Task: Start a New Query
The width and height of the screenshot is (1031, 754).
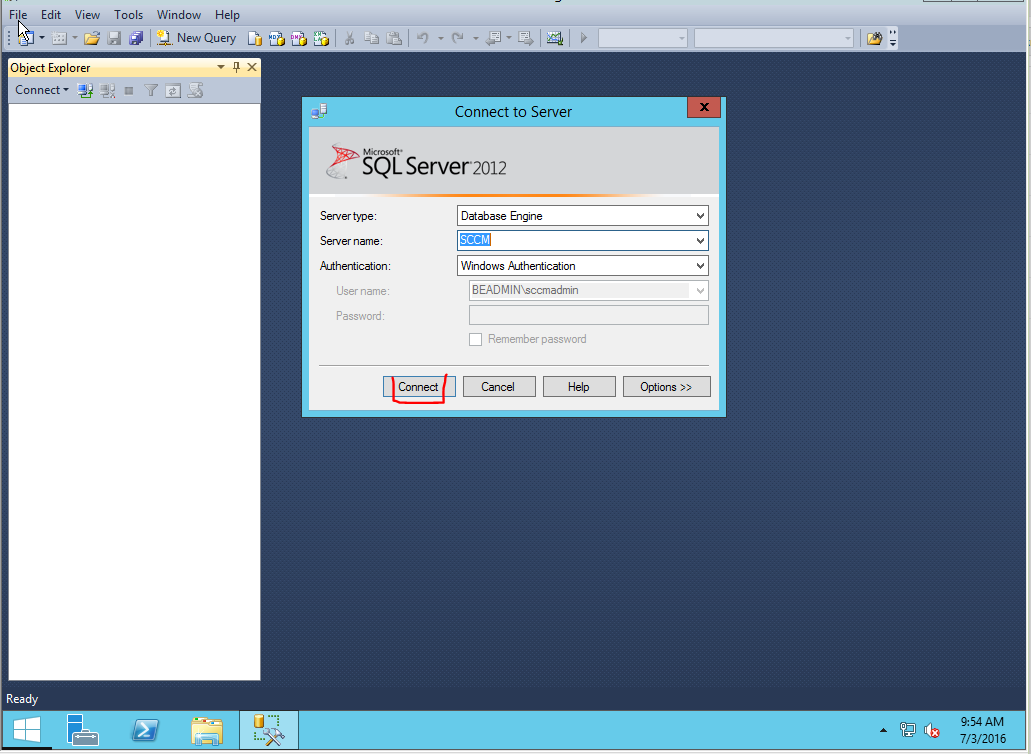Action: (x=197, y=38)
